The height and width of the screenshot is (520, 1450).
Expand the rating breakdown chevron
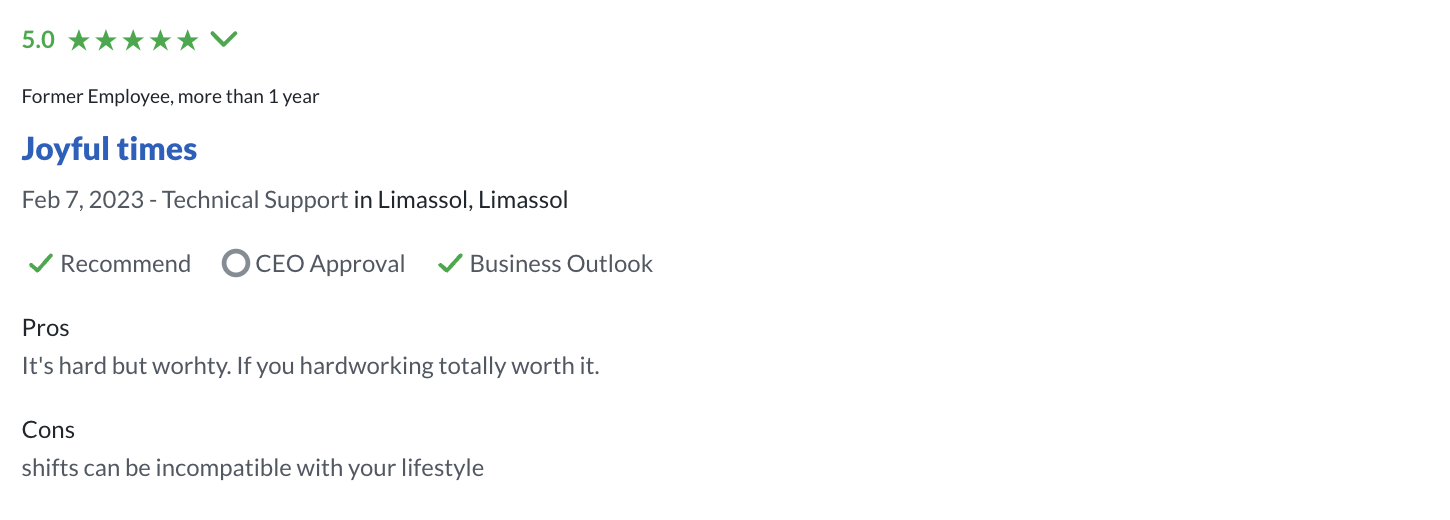(x=224, y=40)
